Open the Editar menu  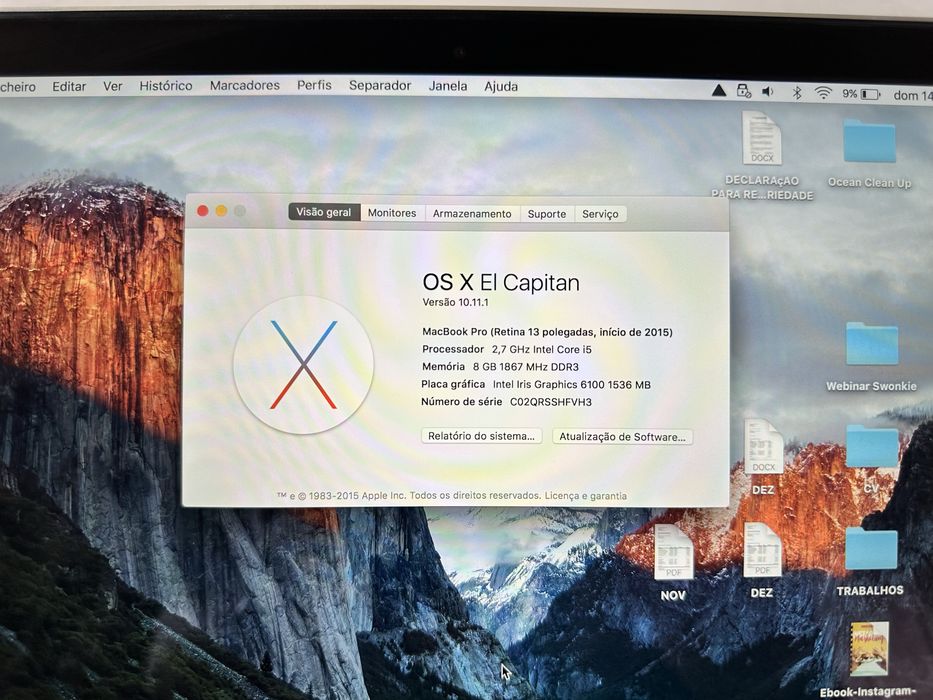[69, 87]
